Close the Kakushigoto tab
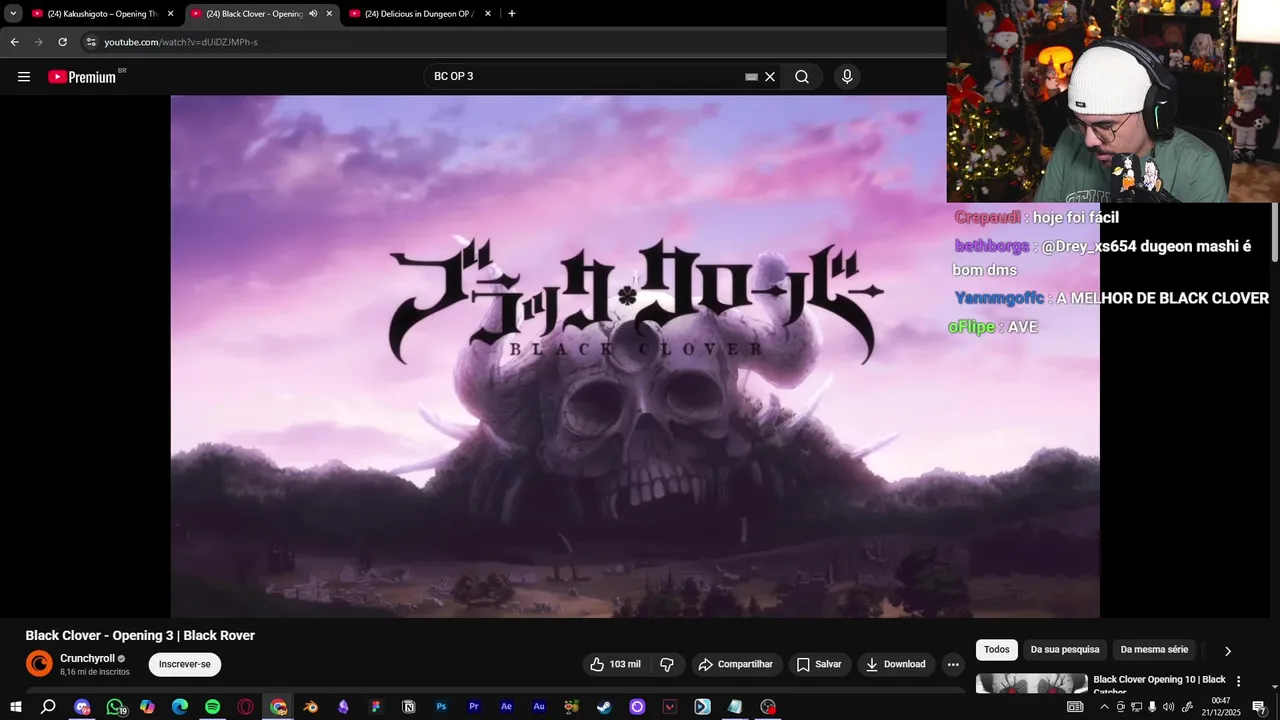This screenshot has height=720, width=1280. pos(170,14)
